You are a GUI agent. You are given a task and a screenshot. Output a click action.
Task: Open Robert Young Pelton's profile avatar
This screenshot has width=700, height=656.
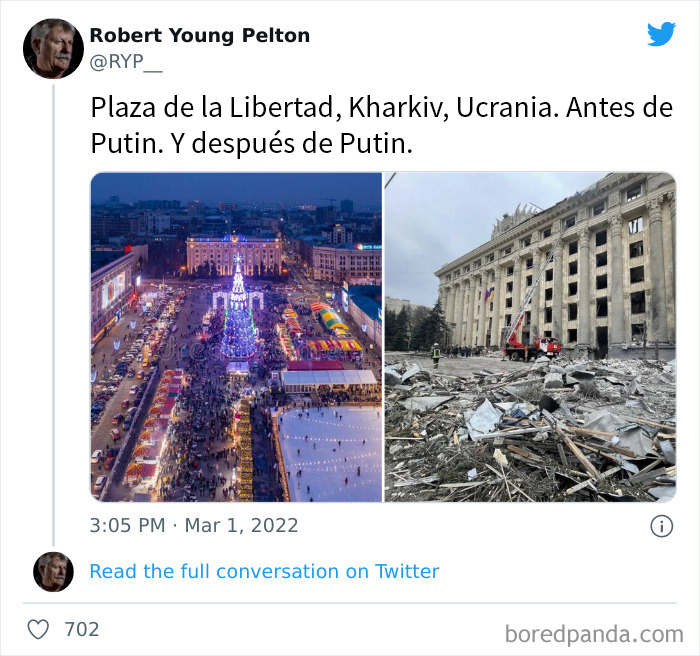click(53, 49)
